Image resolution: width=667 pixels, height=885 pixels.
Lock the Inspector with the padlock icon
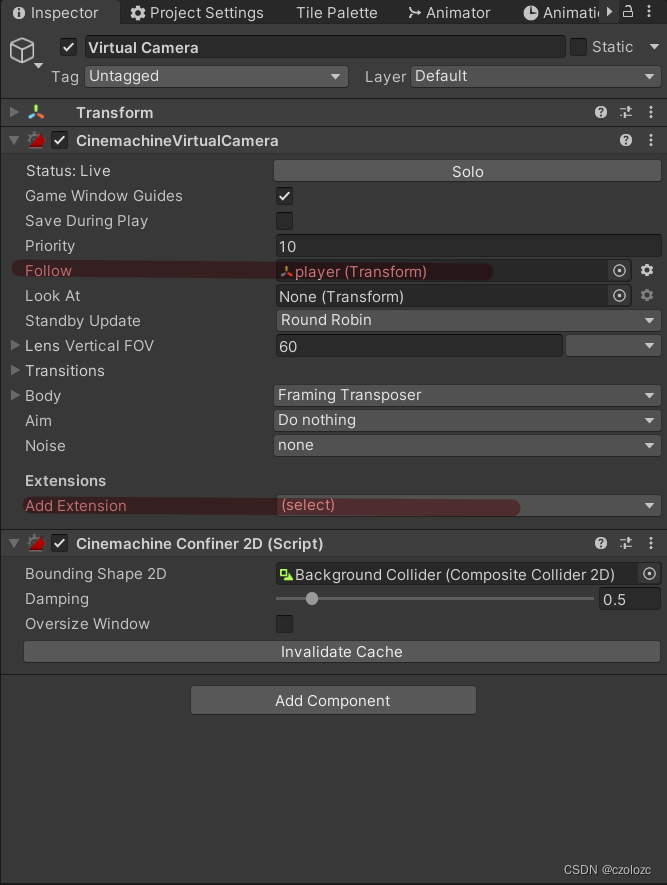point(627,12)
